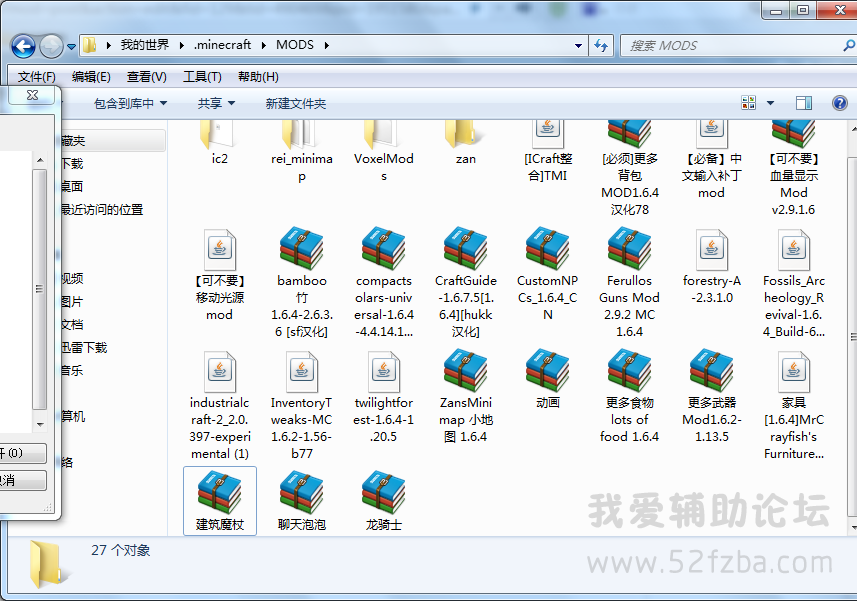The width and height of the screenshot is (857, 601).
Task: Open the 共享 dropdown
Action: 216,103
